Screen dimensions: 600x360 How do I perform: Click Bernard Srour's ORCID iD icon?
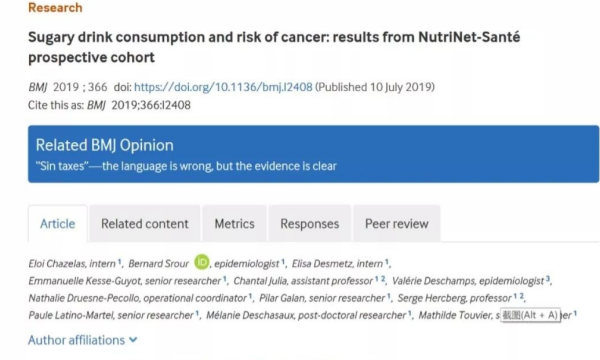[x=202, y=262]
